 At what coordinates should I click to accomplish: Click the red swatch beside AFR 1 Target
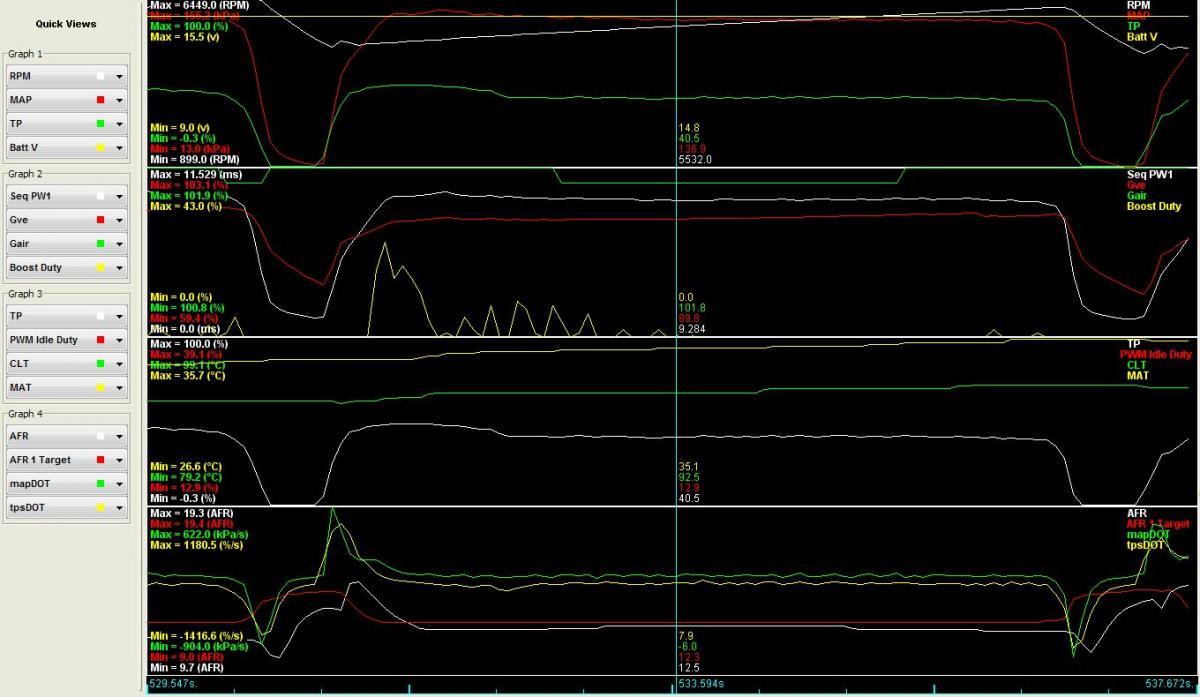101,460
